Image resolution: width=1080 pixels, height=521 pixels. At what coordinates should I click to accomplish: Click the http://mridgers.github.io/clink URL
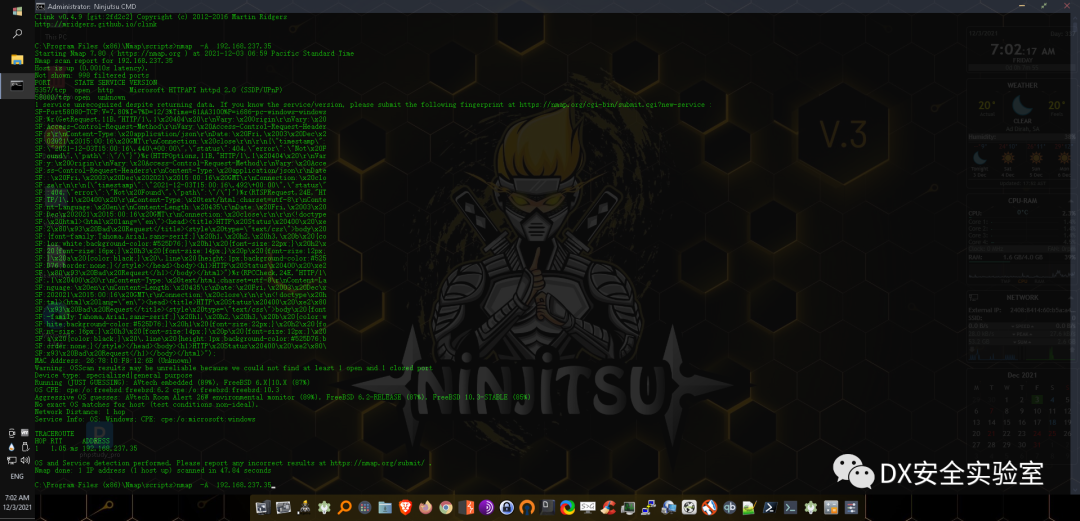[95, 24]
